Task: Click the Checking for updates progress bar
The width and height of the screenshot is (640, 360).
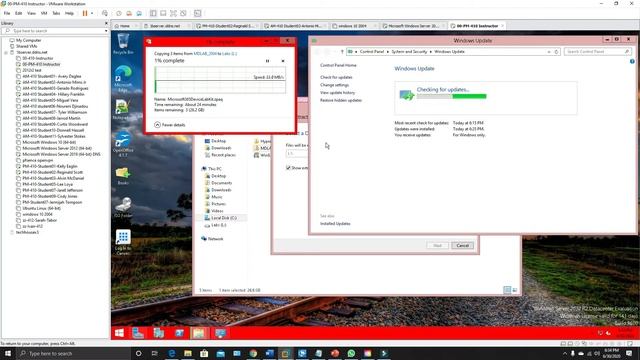Action: tap(451, 96)
